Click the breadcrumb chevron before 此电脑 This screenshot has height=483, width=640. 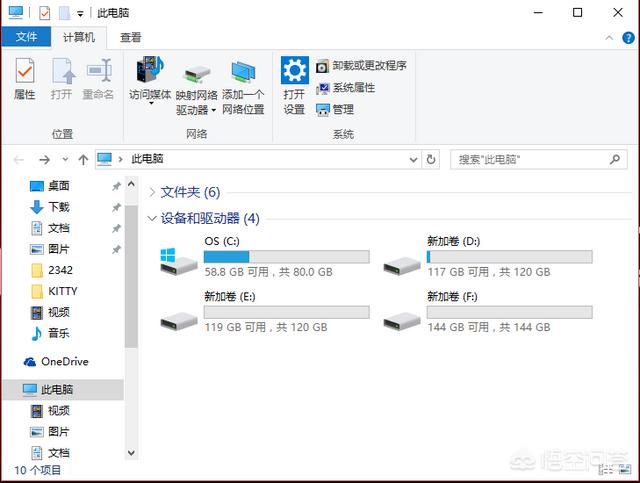pyautogui.click(x=120, y=159)
